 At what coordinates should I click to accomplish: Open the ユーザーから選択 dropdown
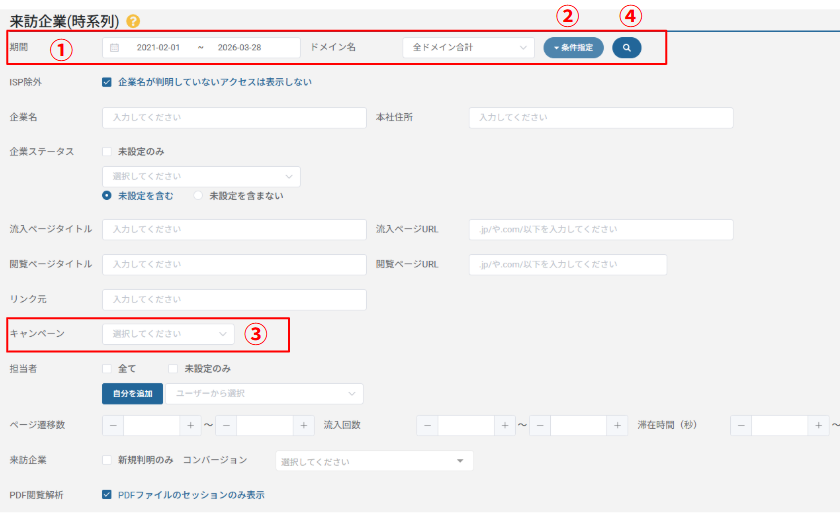264,393
